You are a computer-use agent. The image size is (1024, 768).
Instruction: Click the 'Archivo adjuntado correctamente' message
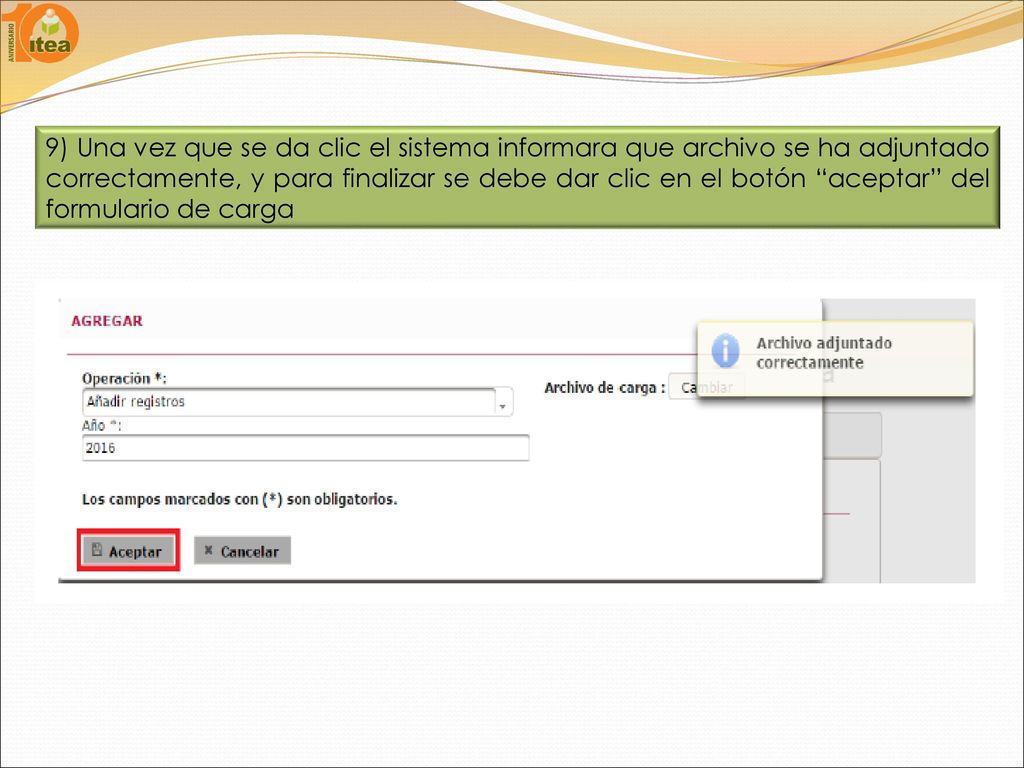tap(824, 353)
